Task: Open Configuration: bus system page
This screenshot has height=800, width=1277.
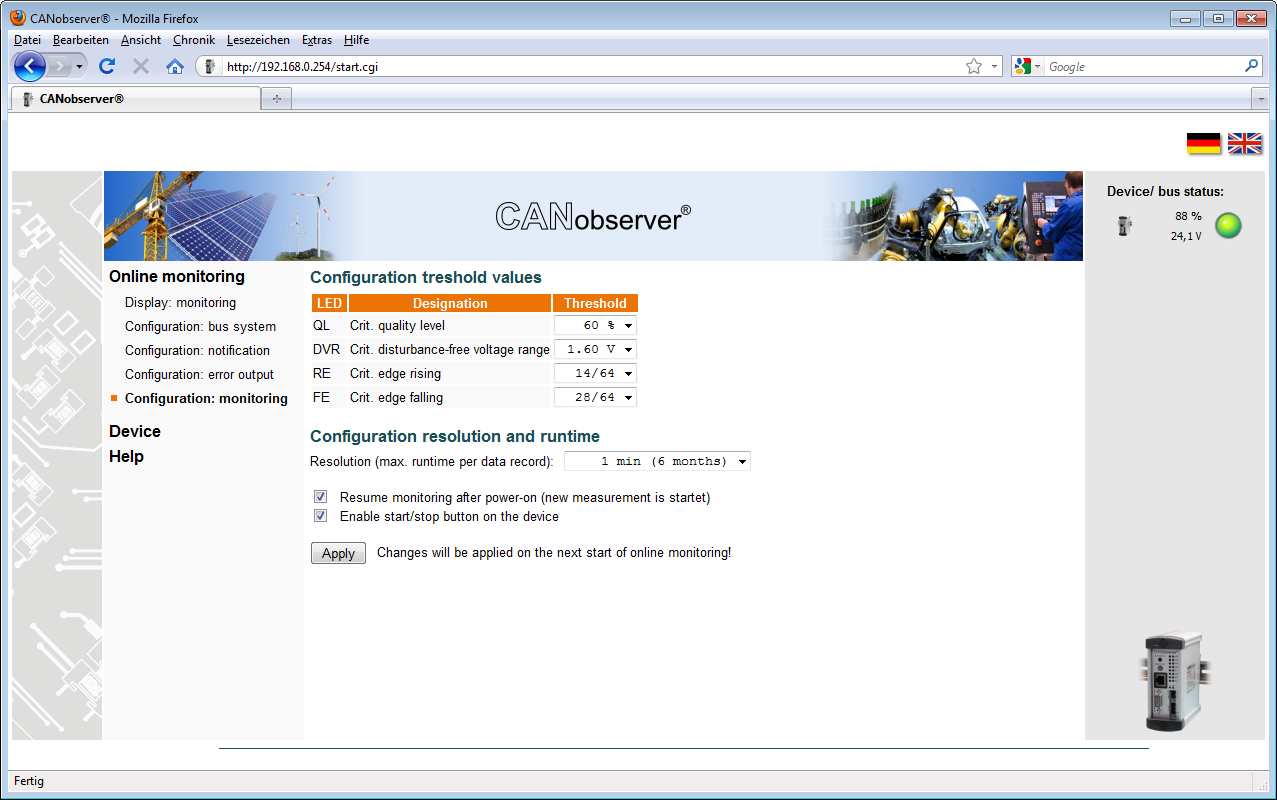Action: (200, 326)
